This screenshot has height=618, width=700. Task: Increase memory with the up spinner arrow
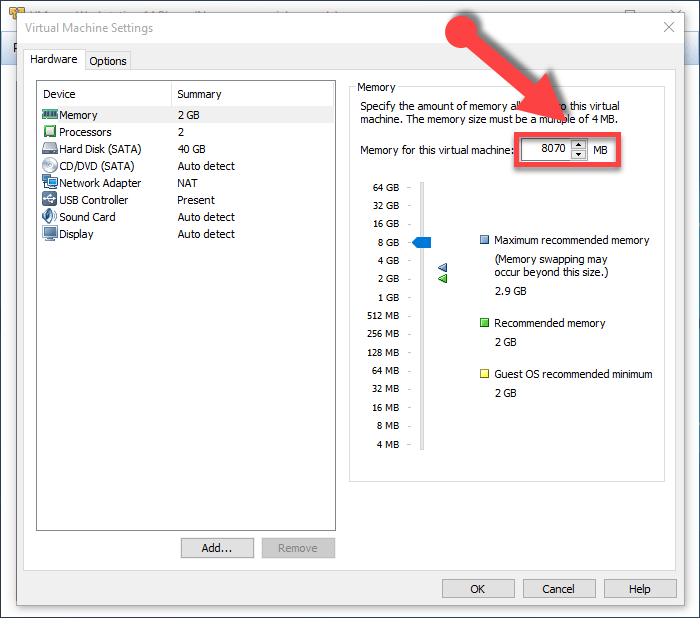pos(578,145)
